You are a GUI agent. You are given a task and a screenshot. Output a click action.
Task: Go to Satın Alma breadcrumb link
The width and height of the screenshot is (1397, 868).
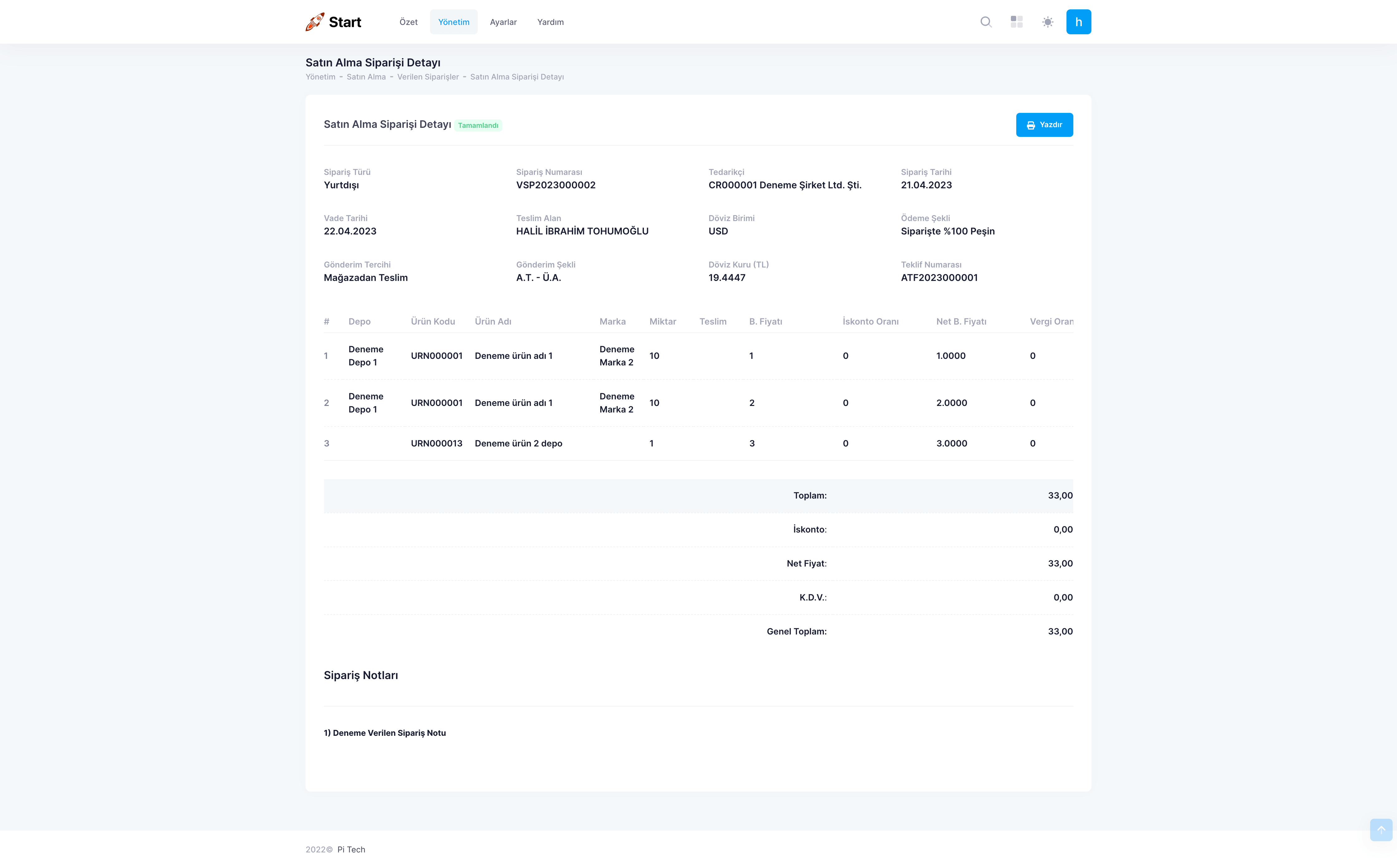pyautogui.click(x=366, y=77)
